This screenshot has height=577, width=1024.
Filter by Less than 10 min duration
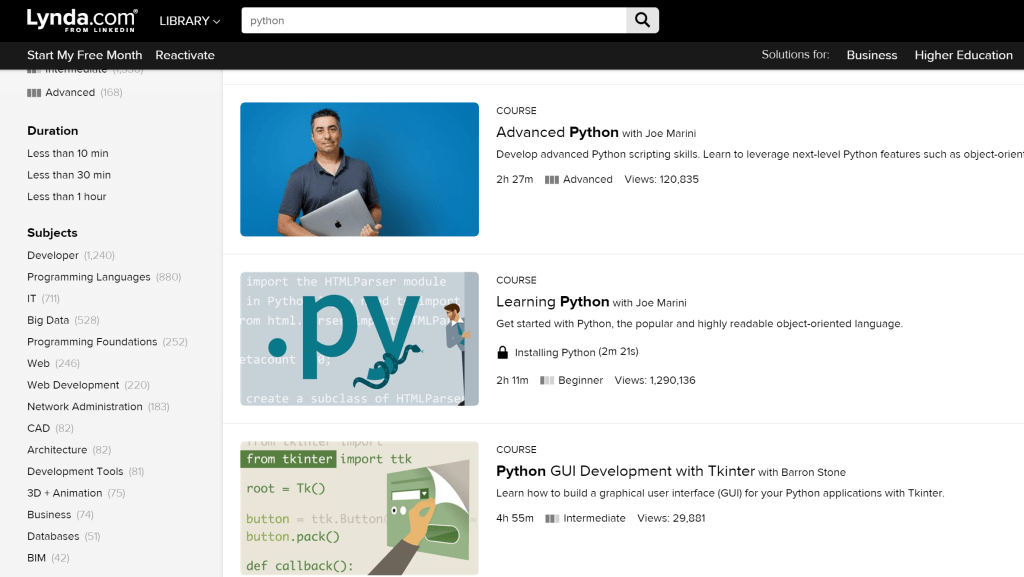click(x=68, y=154)
